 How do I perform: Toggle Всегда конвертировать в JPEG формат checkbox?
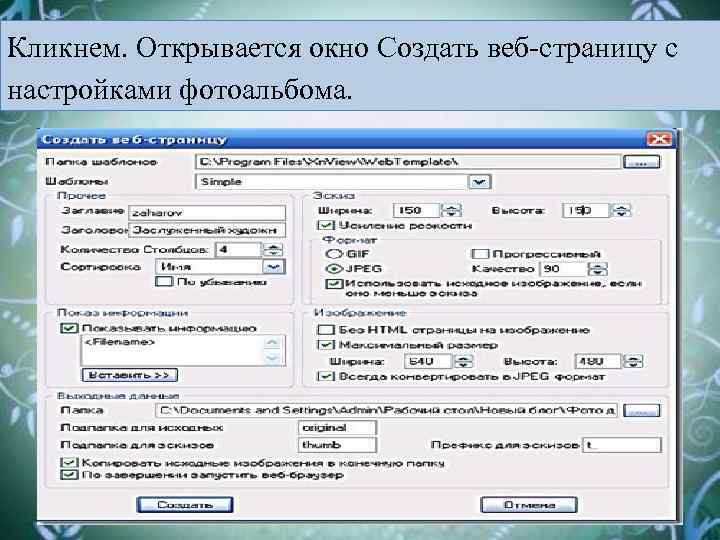point(326,376)
